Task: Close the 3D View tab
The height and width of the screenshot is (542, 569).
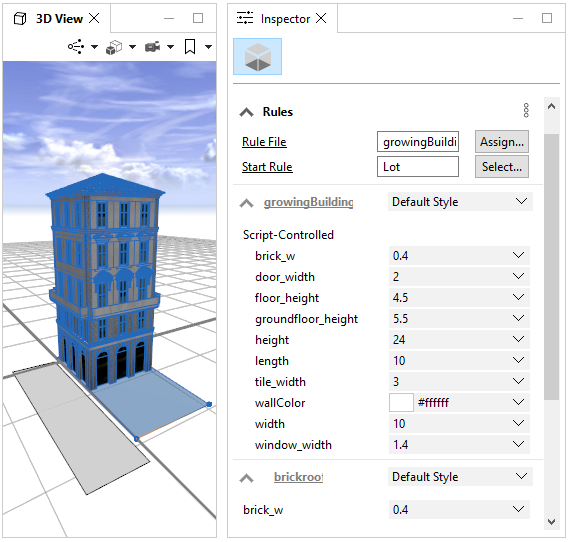Action: 94,18
